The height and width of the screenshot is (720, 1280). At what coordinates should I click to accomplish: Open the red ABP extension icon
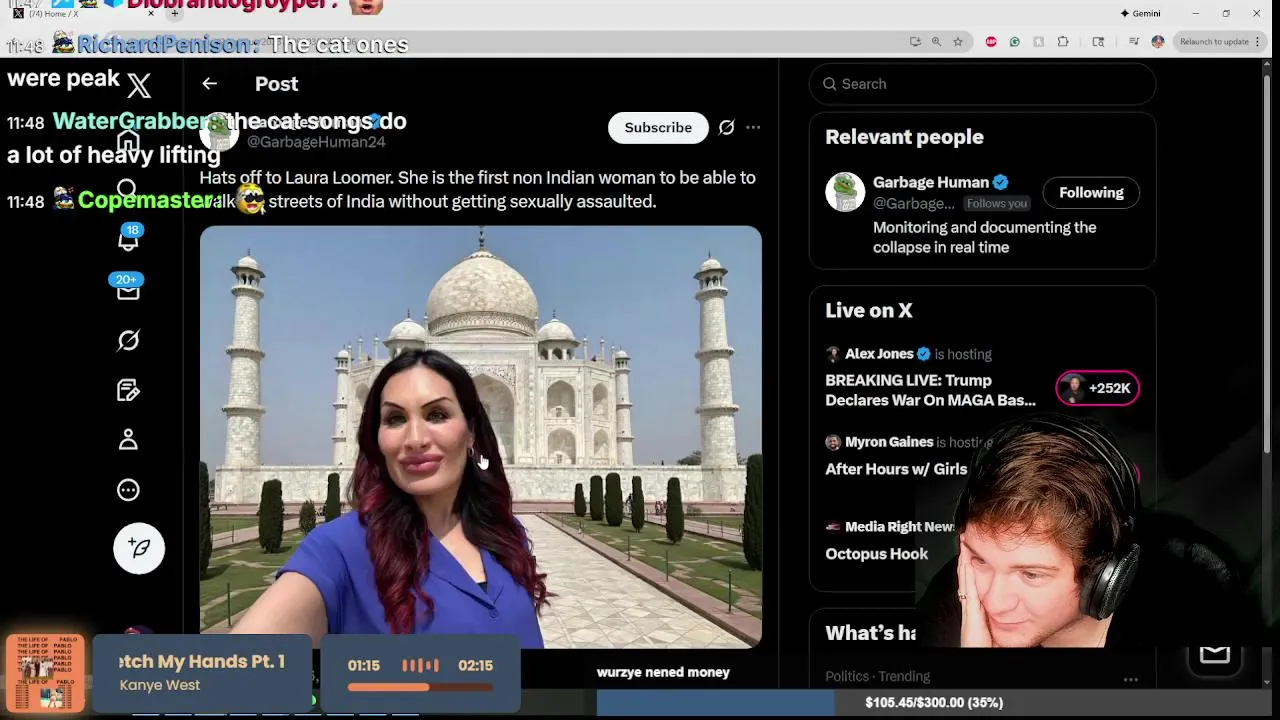pyautogui.click(x=991, y=41)
